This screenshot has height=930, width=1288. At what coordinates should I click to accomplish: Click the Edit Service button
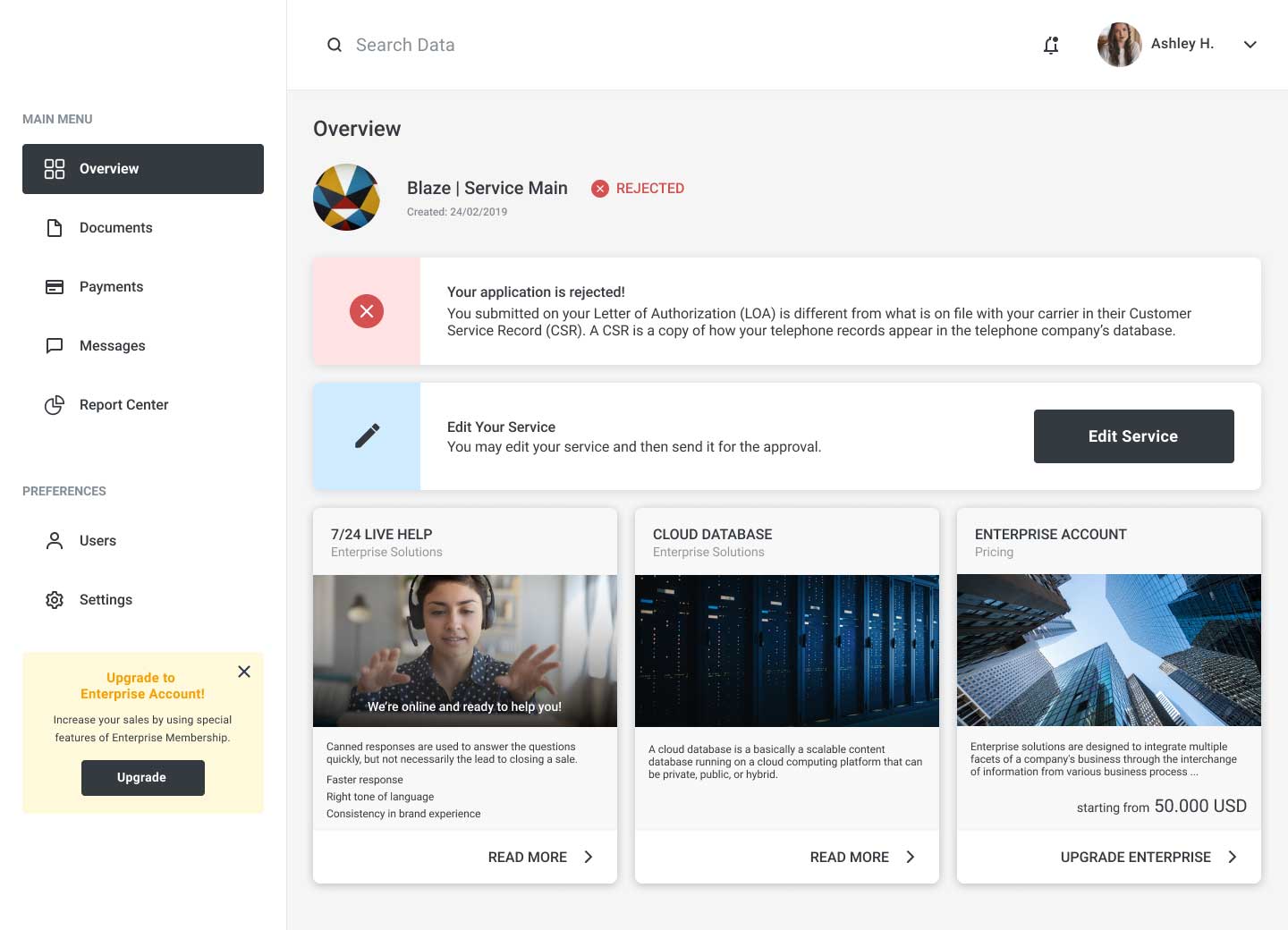pos(1134,436)
